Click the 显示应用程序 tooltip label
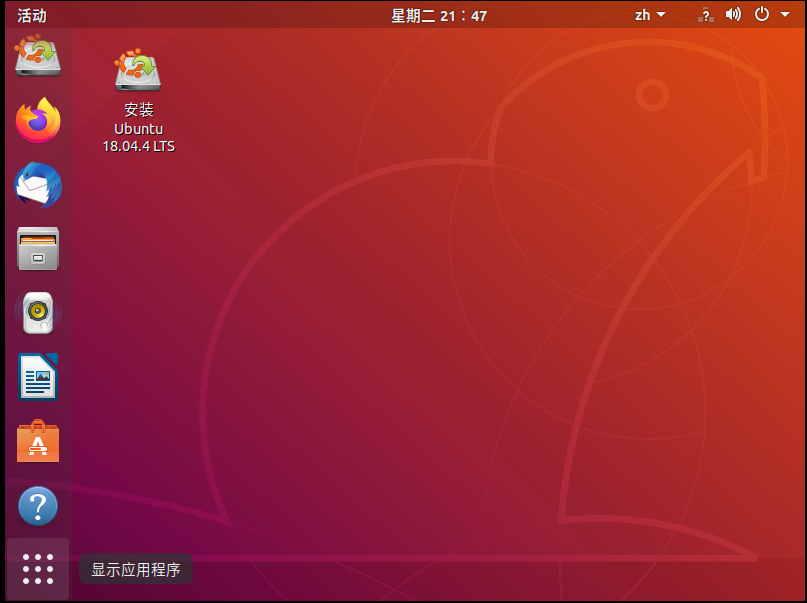807x603 pixels. coord(135,568)
